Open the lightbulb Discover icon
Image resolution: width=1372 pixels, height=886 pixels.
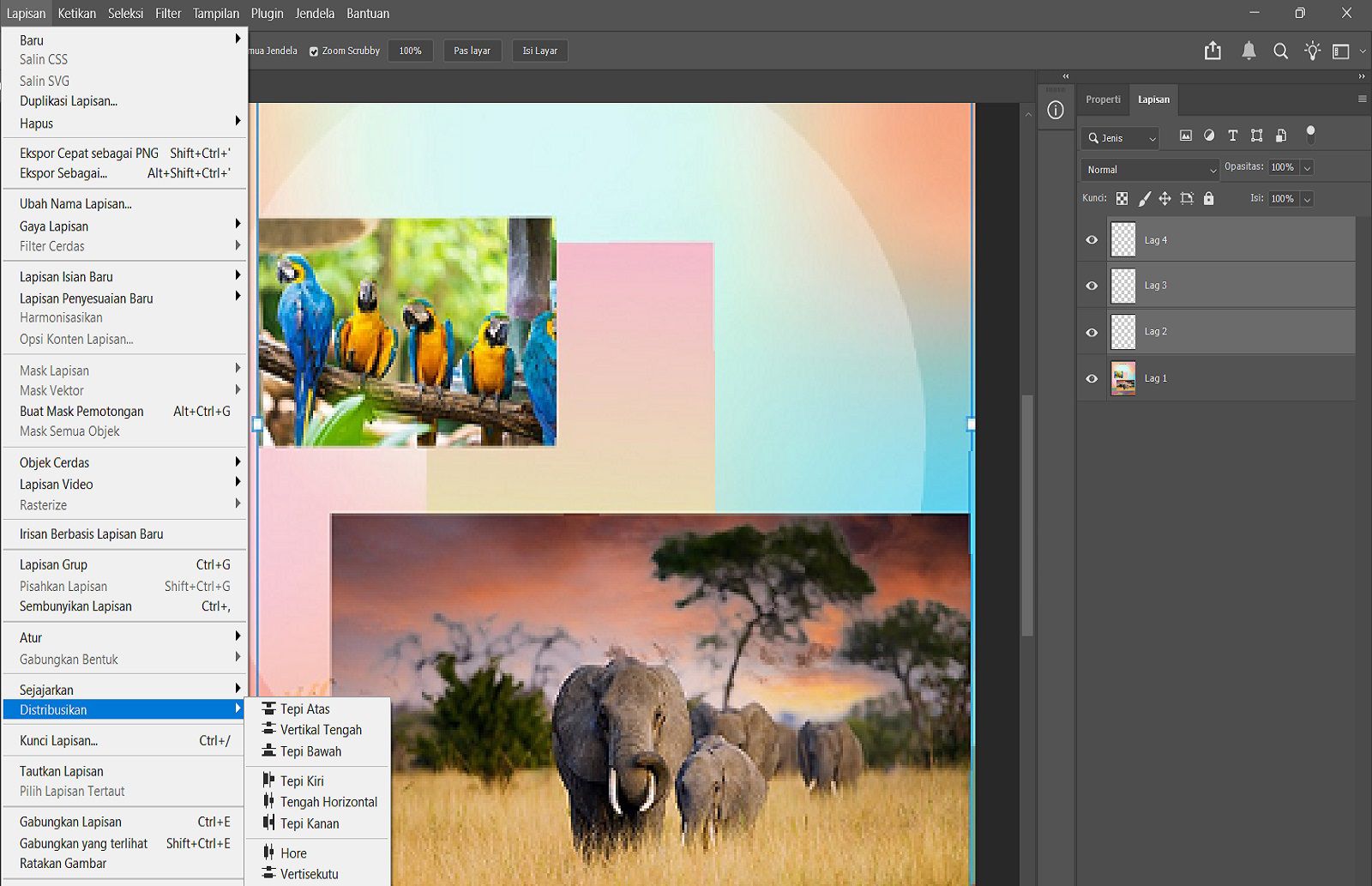pos(1312,51)
